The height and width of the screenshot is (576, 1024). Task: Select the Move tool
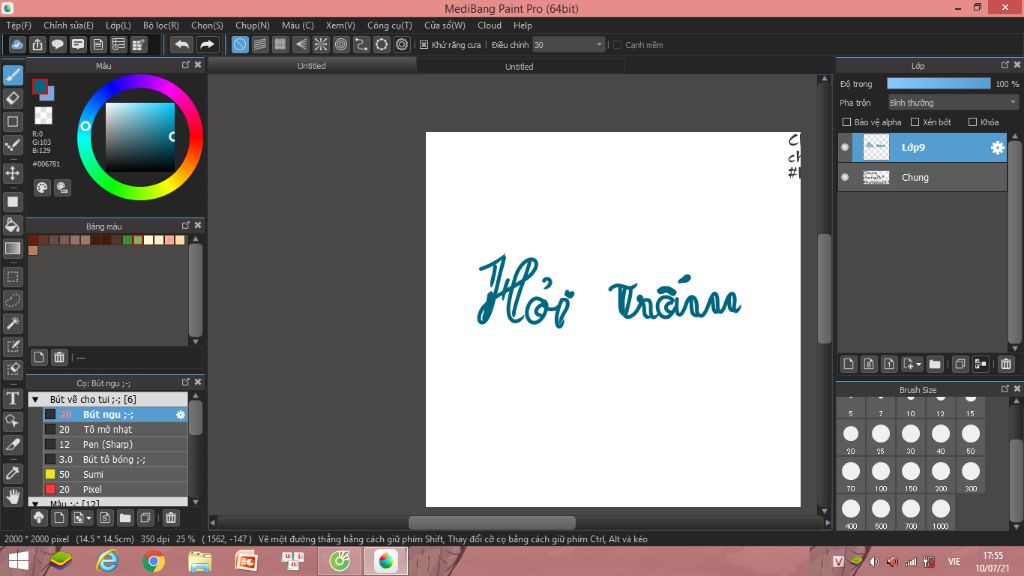(x=13, y=173)
